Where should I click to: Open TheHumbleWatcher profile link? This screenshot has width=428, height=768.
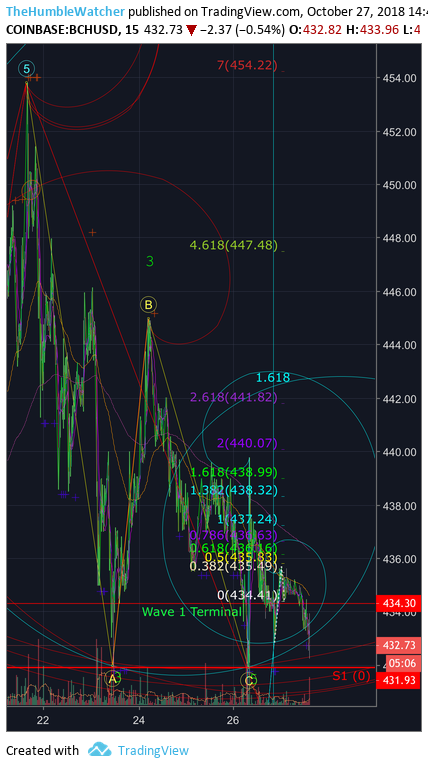(66, 11)
